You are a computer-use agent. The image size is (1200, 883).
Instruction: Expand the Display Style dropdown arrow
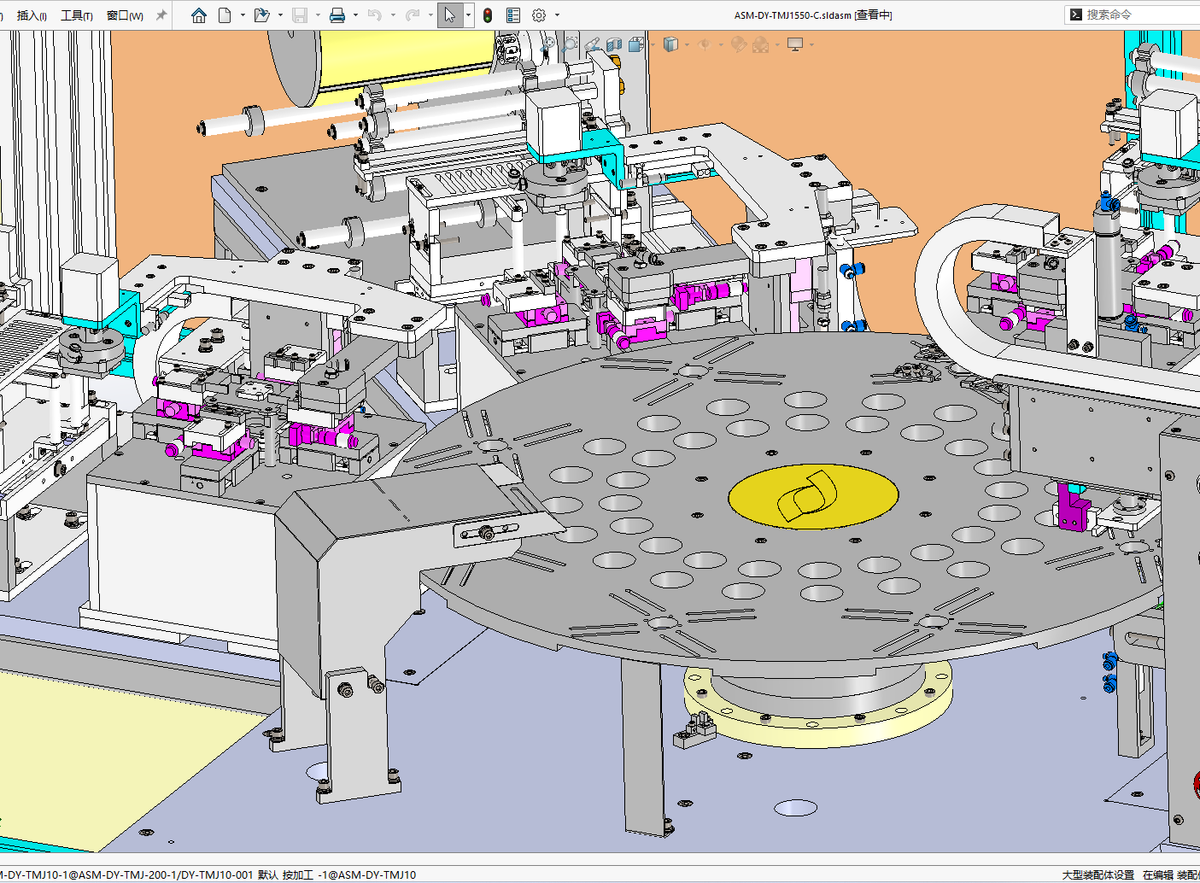(687, 45)
